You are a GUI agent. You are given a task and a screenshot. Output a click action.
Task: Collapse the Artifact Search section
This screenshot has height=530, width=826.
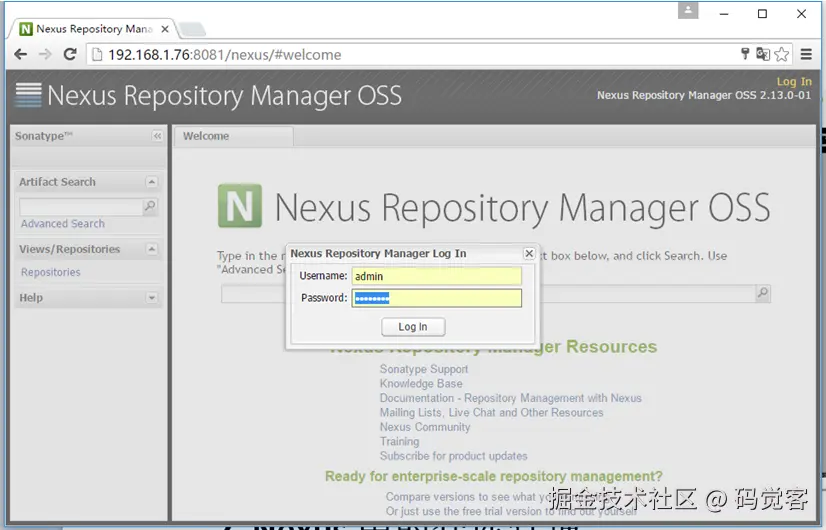pos(152,182)
